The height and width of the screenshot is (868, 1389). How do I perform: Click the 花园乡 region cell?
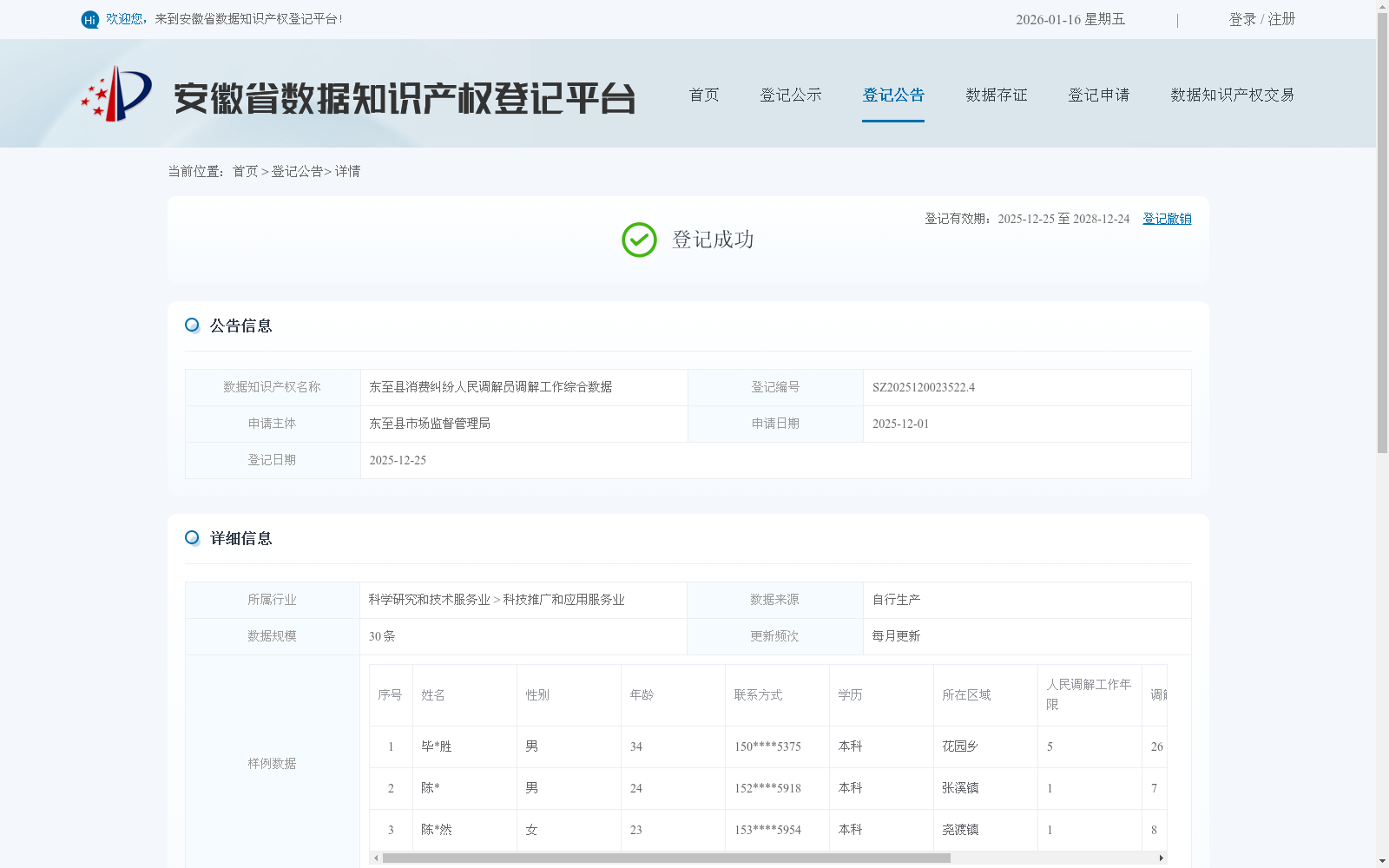[960, 746]
